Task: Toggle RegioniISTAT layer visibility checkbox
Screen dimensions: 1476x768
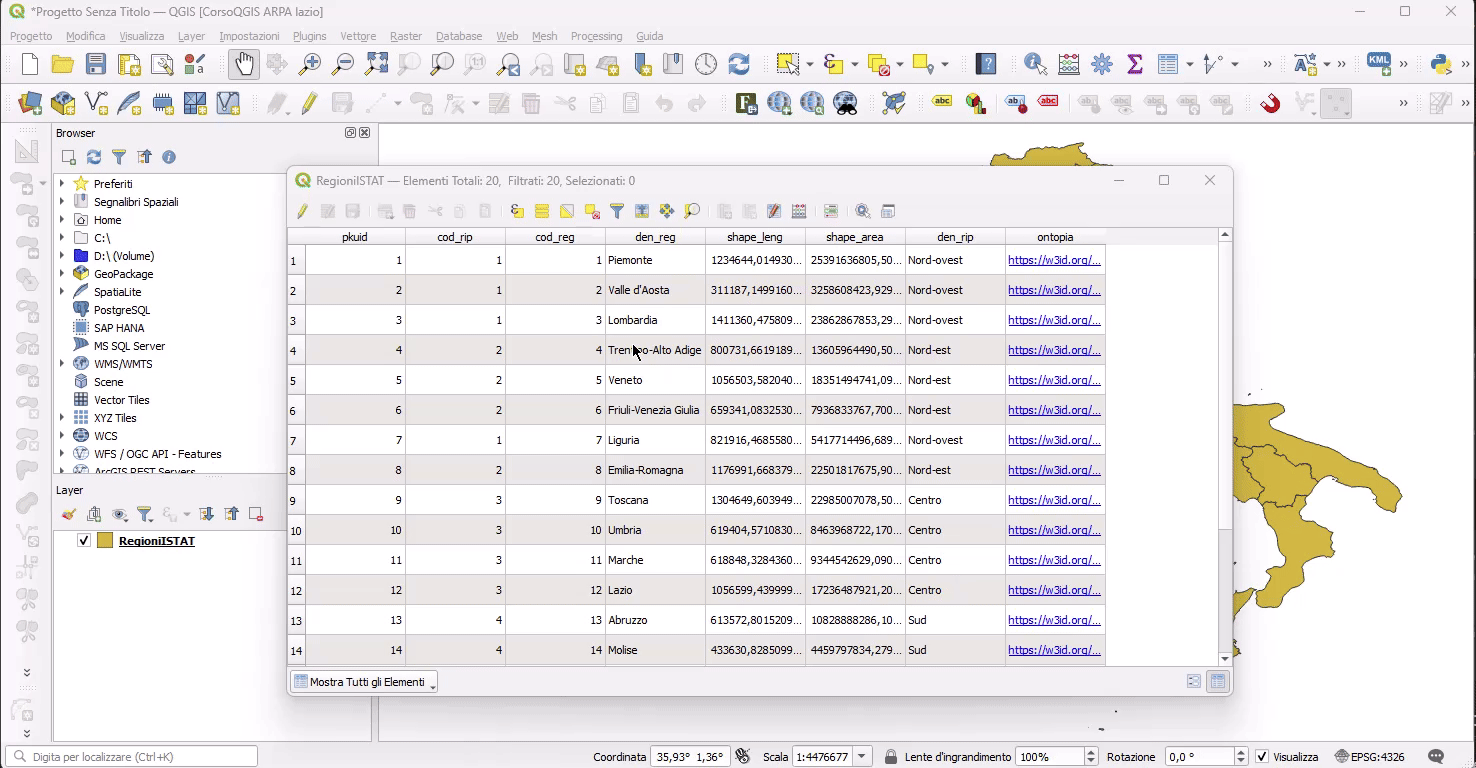Action: [x=84, y=541]
